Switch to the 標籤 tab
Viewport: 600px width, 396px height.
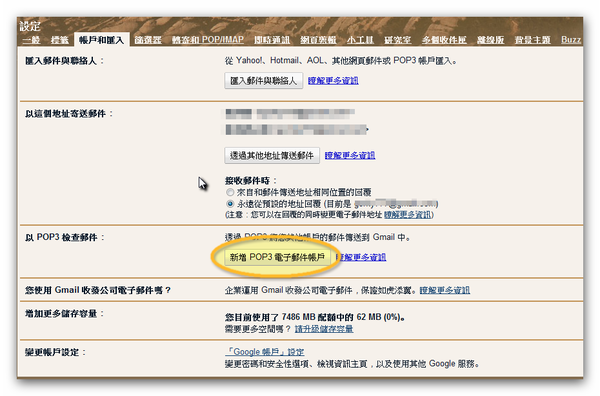tap(60, 40)
